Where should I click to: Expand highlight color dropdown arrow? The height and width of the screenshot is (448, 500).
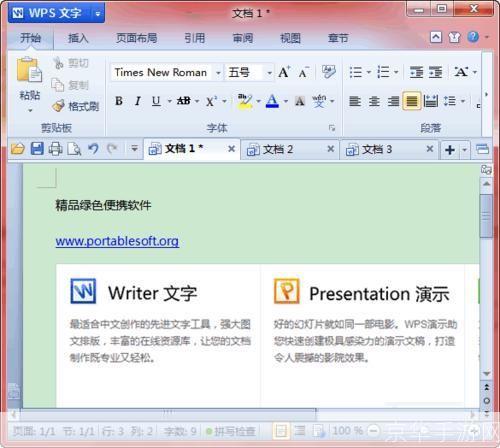258,101
